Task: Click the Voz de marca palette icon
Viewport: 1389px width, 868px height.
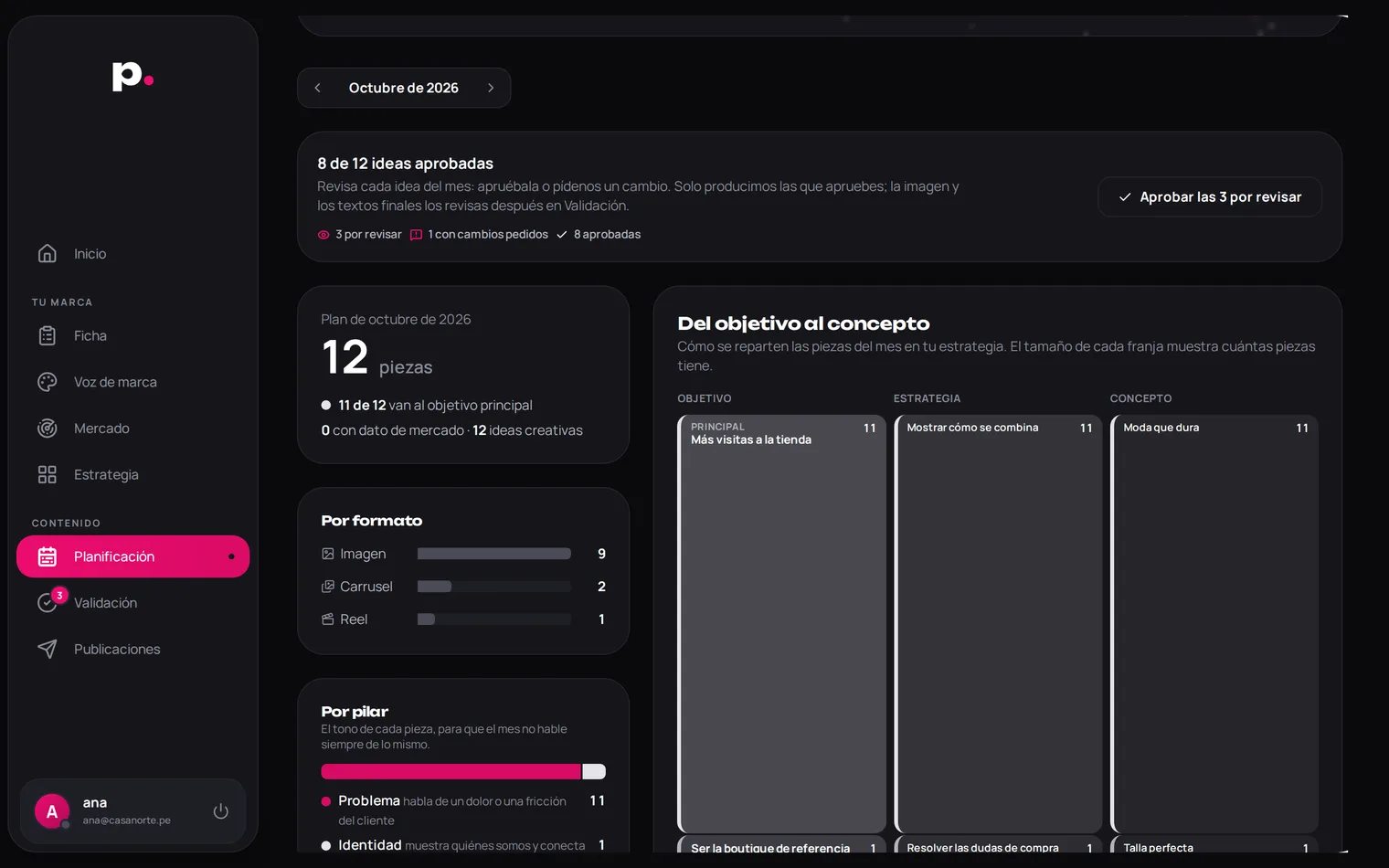Action: 48,382
